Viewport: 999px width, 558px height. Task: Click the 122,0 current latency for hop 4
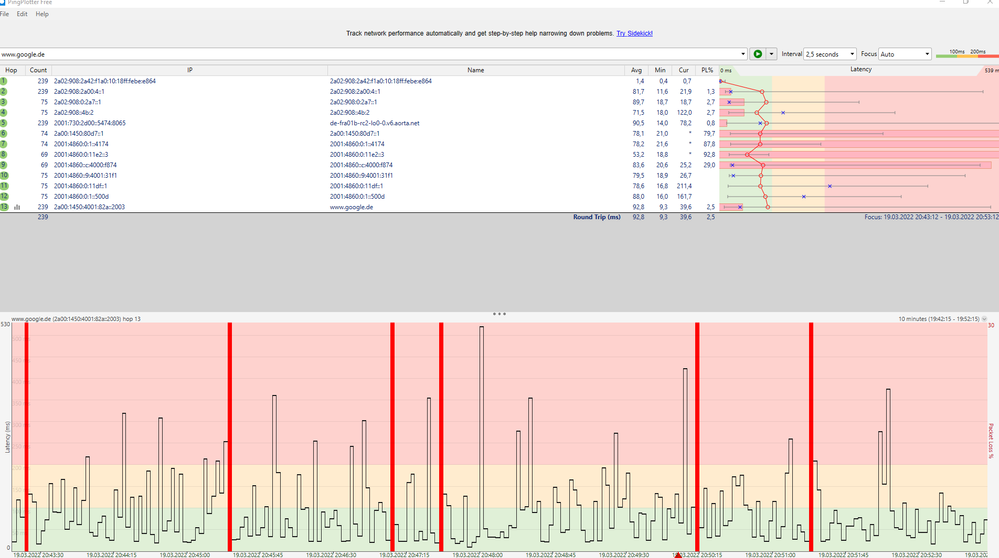tap(684, 113)
